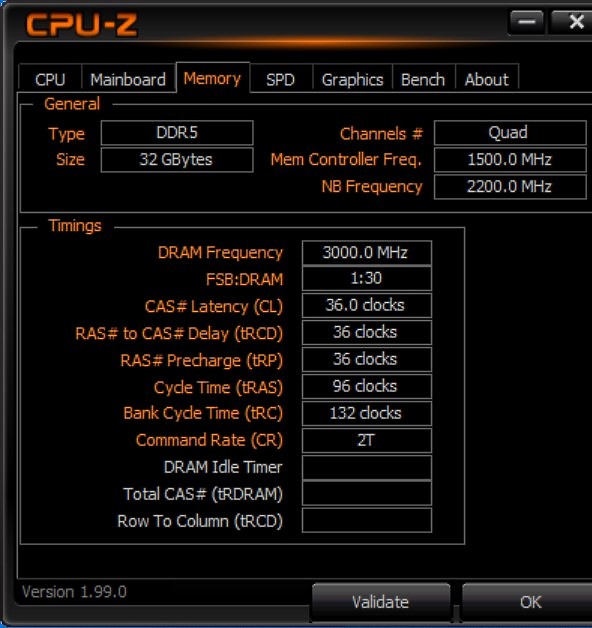Screen dimensions: 592x628
Task: Open the Mainboard tab
Action: [128, 79]
